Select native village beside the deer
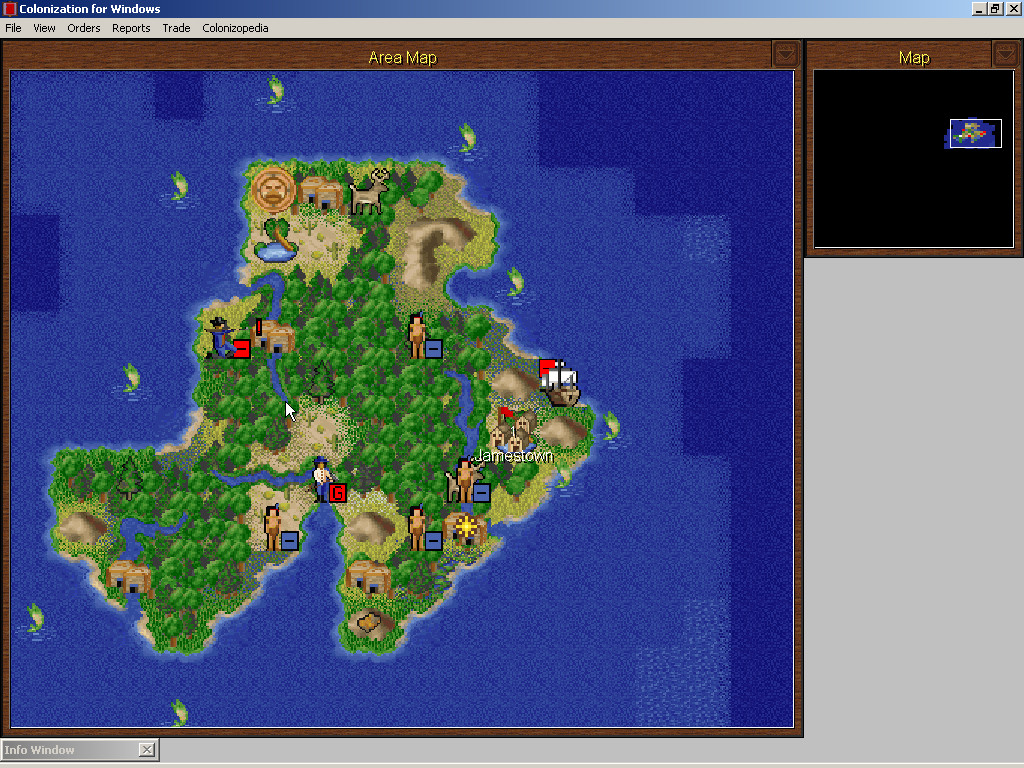The height and width of the screenshot is (768, 1024). pos(321,193)
